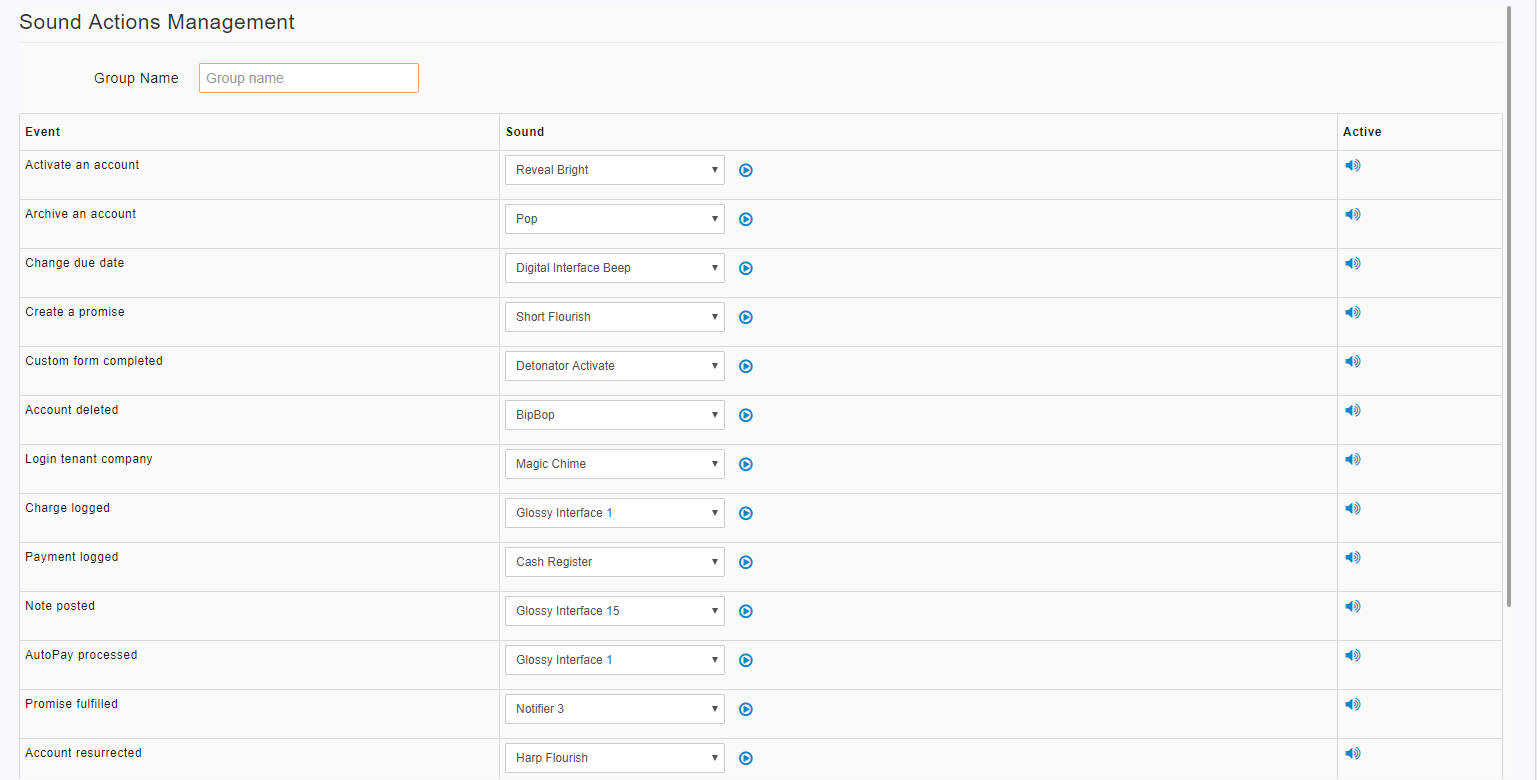Play the Charge logged sound preview
Viewport: 1537px width, 780px height.
click(746, 513)
